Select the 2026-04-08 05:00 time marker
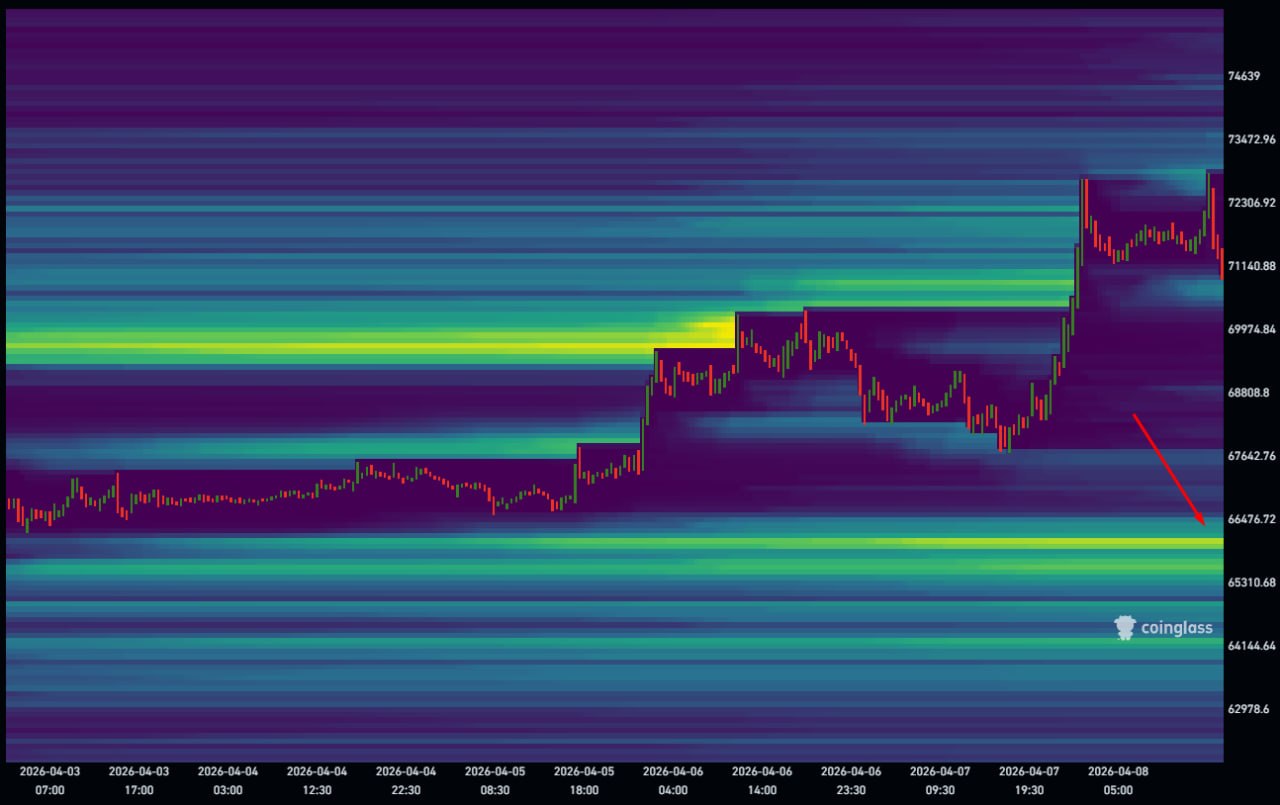This screenshot has height=805, width=1280. (x=1118, y=780)
